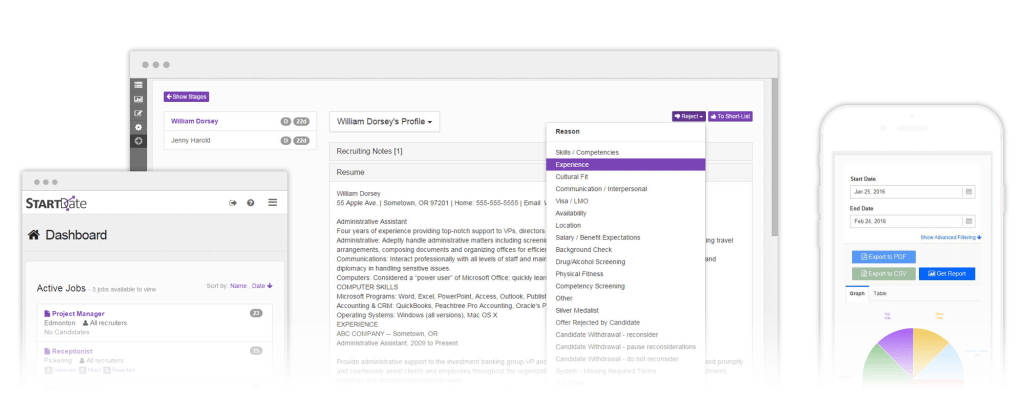The height and width of the screenshot is (395, 1024).
Task: Click the circled arrow icon in sidebar
Action: coord(138,141)
